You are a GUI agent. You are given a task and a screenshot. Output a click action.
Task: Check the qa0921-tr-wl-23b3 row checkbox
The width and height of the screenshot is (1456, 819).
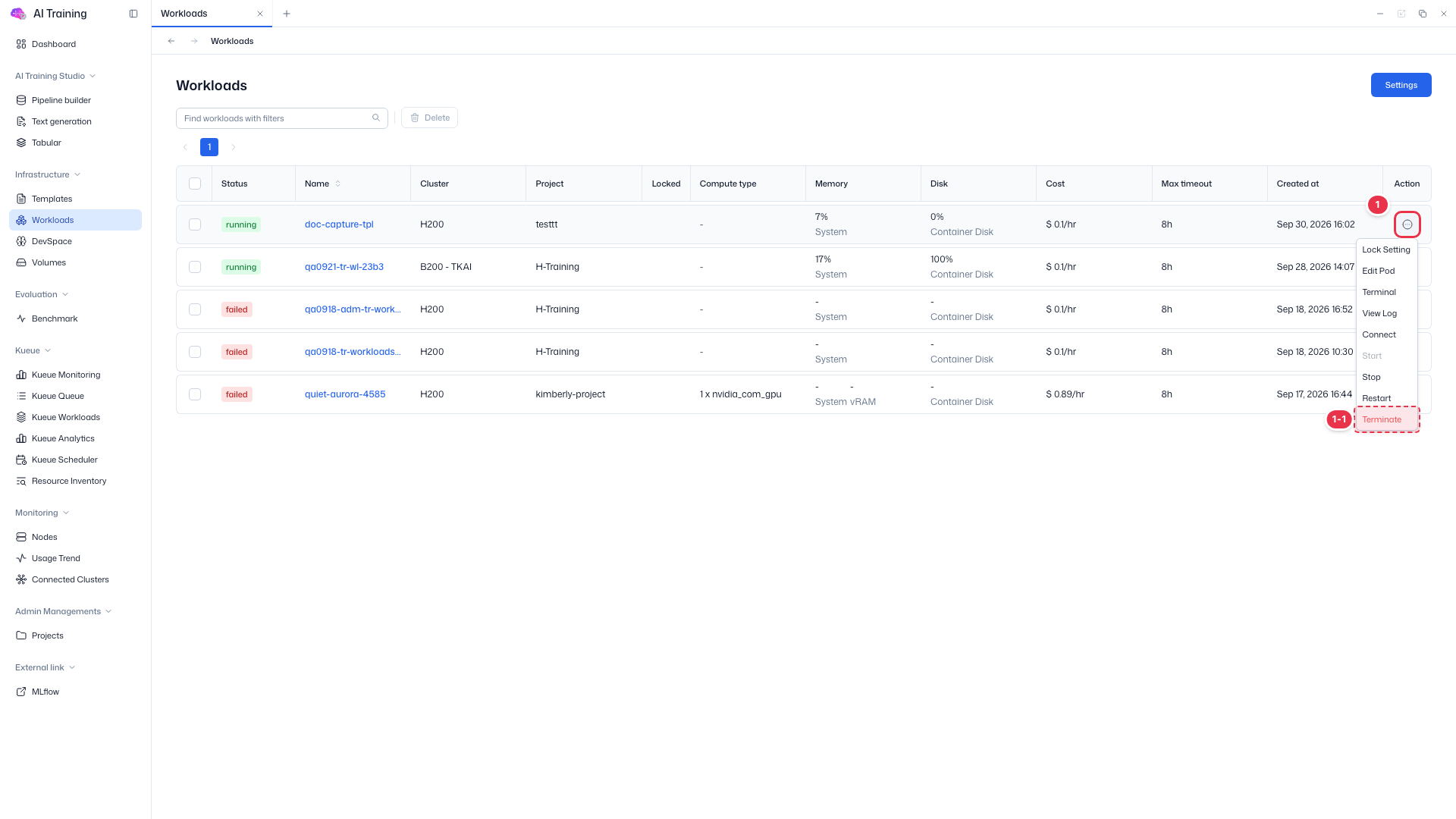coord(195,267)
